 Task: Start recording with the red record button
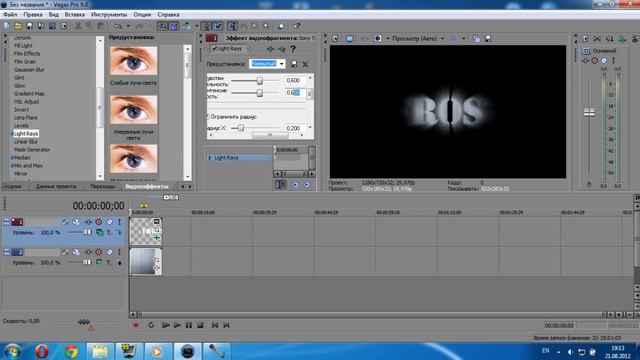pyautogui.click(x=136, y=325)
